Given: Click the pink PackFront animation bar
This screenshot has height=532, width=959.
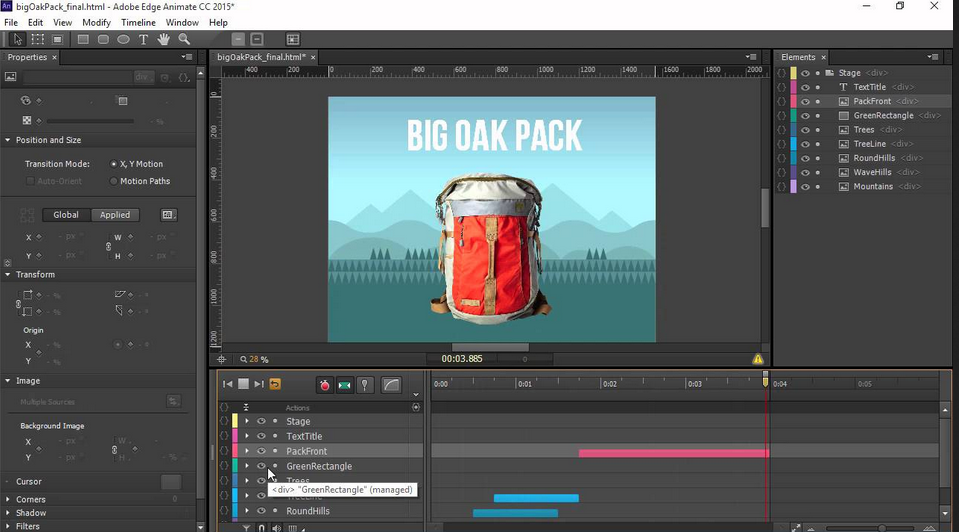Looking at the screenshot, I should tap(673, 453).
